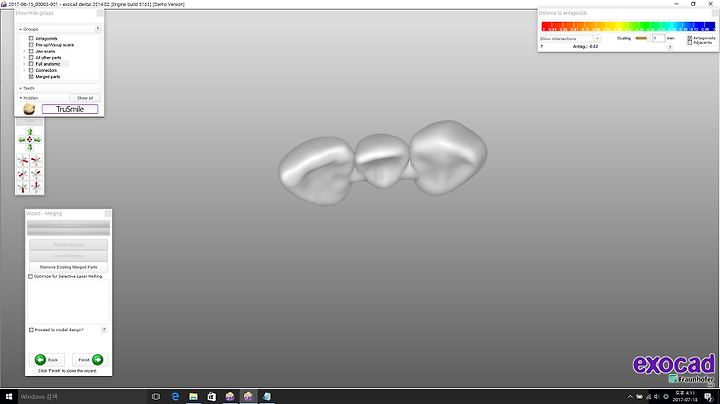This screenshot has width=720, height=404.
Task: Click the Windows search box
Action: point(83,397)
